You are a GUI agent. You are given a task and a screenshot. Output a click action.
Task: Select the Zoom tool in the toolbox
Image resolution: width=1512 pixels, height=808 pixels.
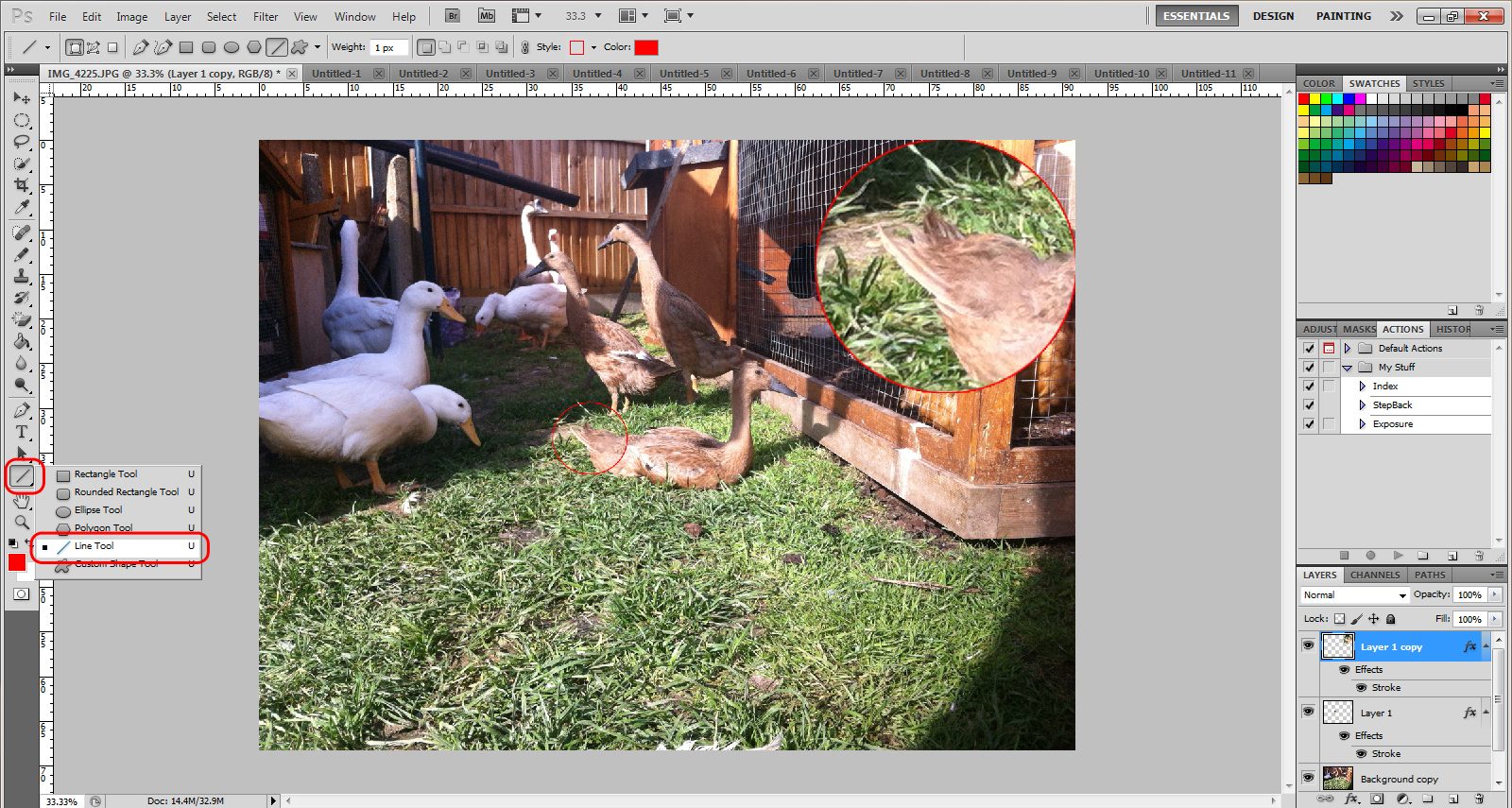[22, 522]
